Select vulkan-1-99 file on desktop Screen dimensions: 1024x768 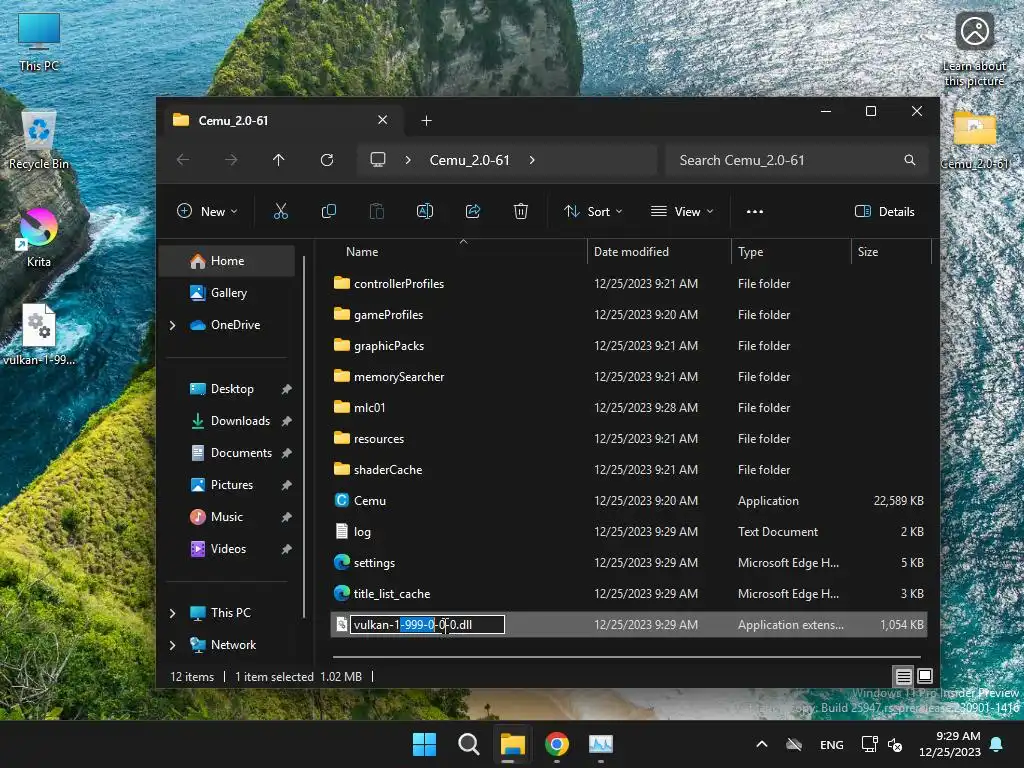point(39,335)
